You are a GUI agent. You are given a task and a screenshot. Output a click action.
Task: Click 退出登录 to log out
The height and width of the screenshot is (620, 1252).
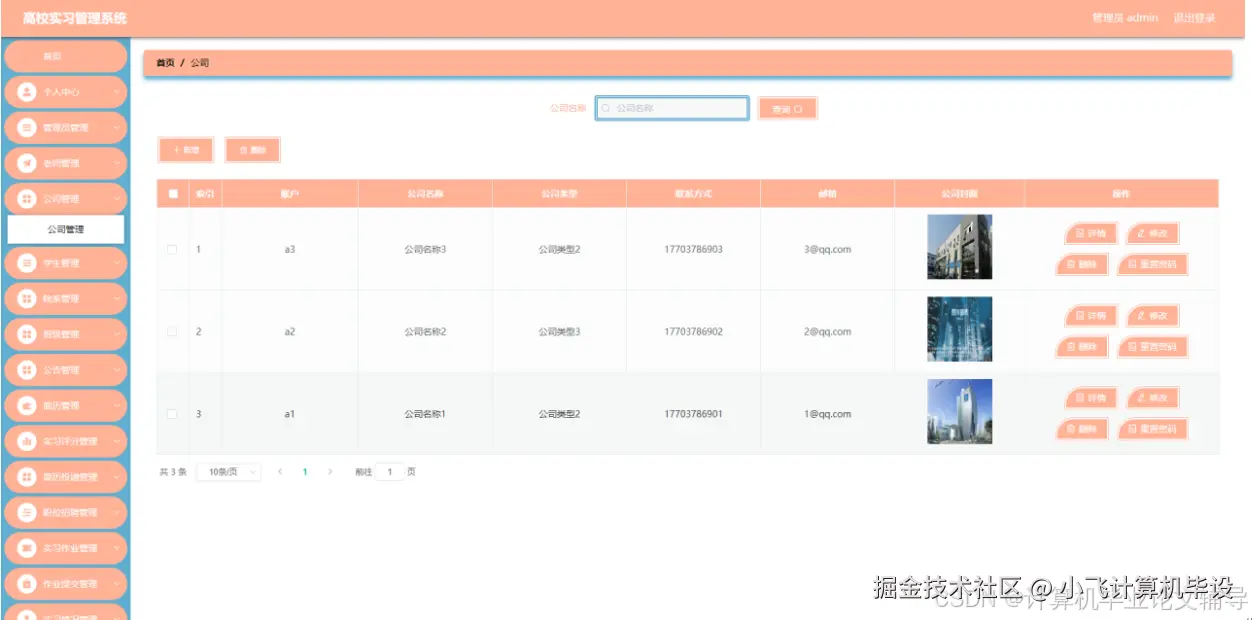point(1194,18)
